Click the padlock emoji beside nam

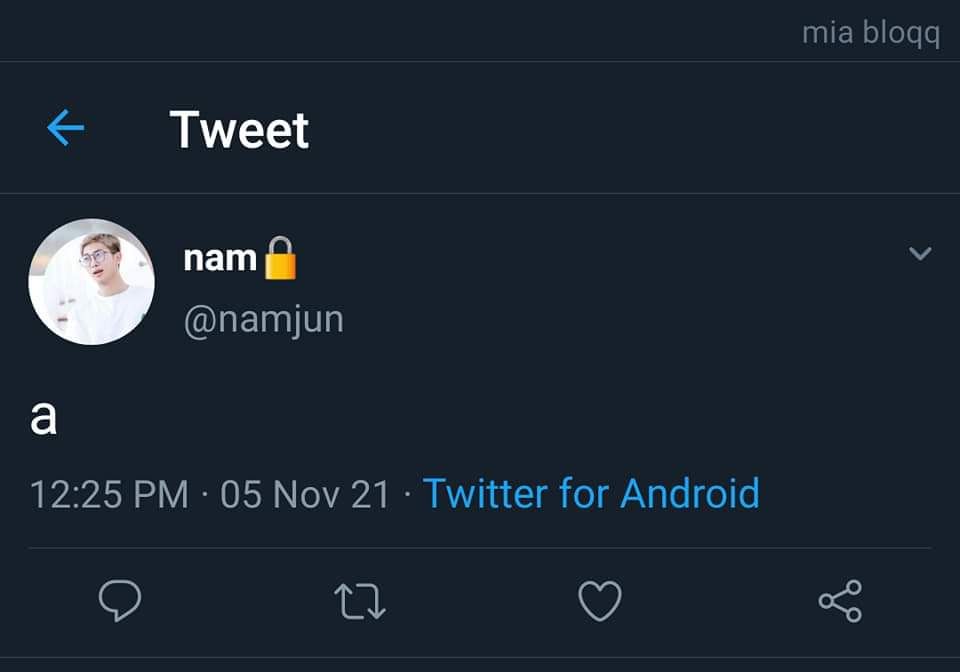(x=280, y=258)
